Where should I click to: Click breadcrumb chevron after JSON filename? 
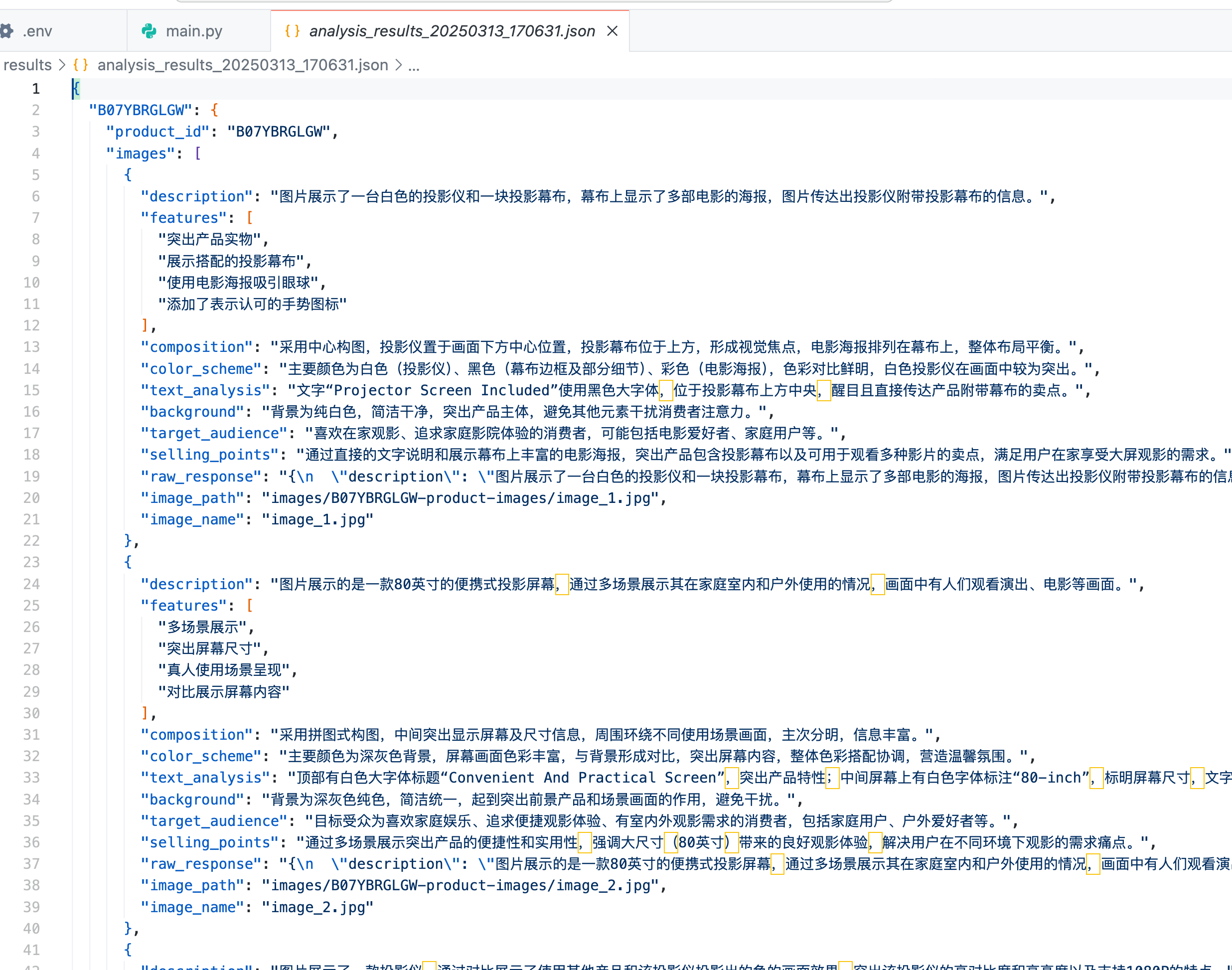click(398, 65)
